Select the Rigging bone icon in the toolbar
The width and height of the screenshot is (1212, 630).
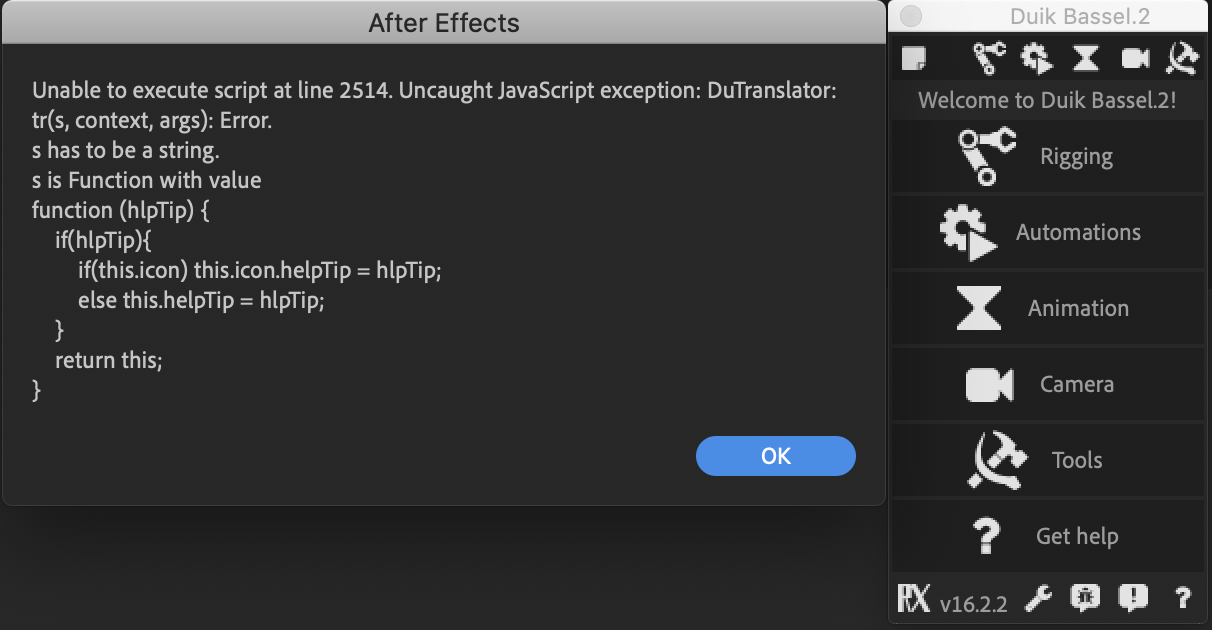pos(988,58)
